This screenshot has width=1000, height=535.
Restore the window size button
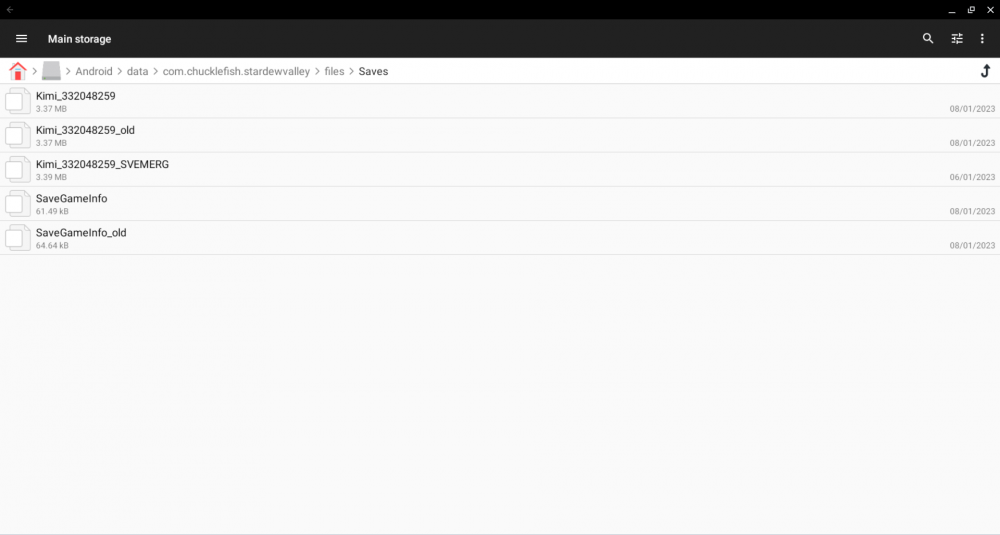[x=971, y=10]
